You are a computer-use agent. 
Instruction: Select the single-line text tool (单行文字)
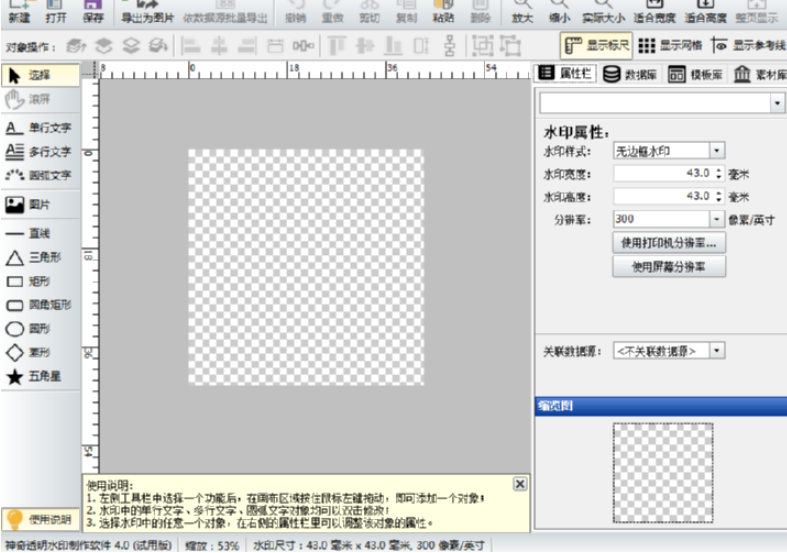tap(40, 128)
